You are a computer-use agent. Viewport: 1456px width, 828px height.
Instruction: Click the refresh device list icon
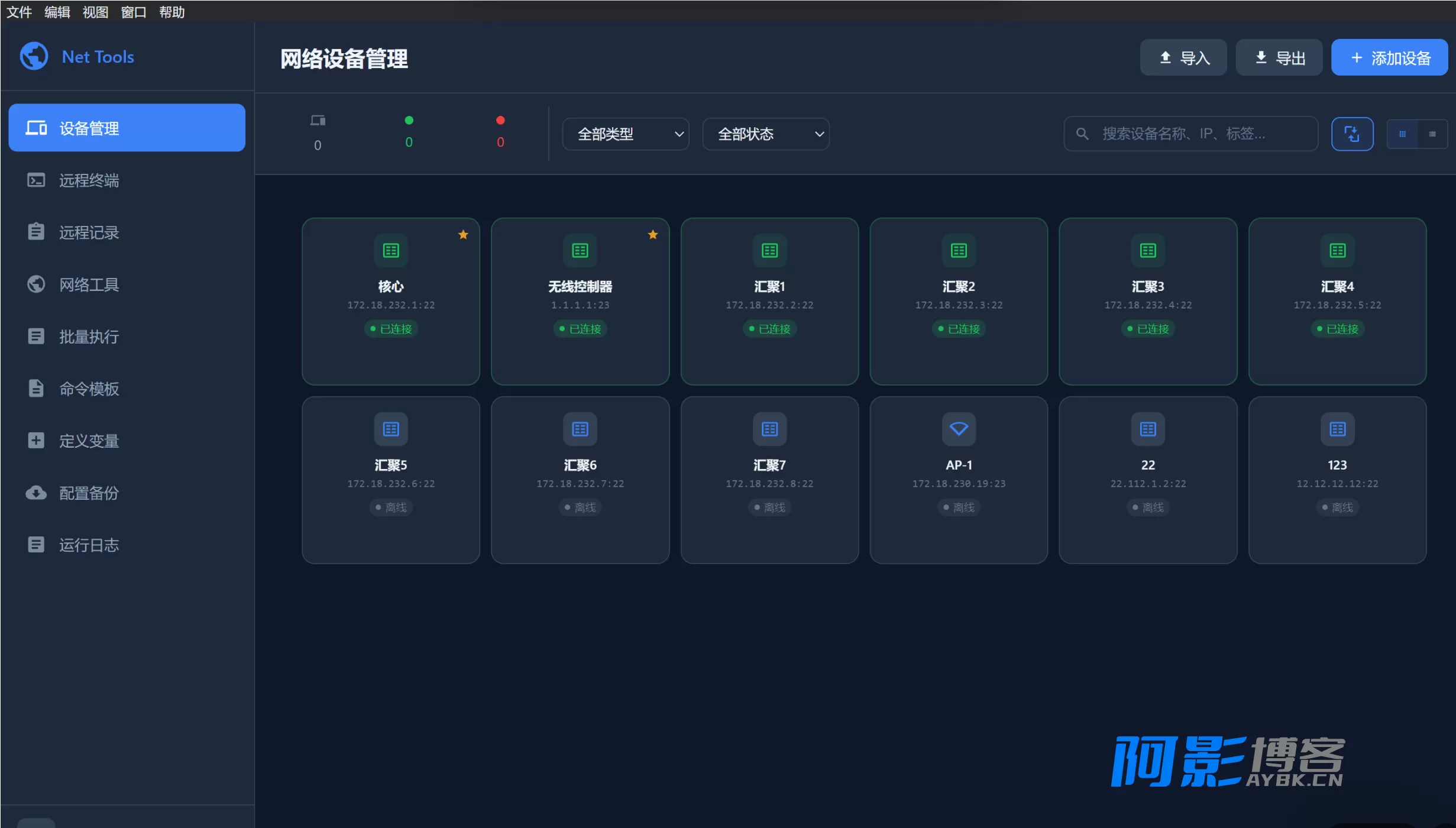[1353, 134]
